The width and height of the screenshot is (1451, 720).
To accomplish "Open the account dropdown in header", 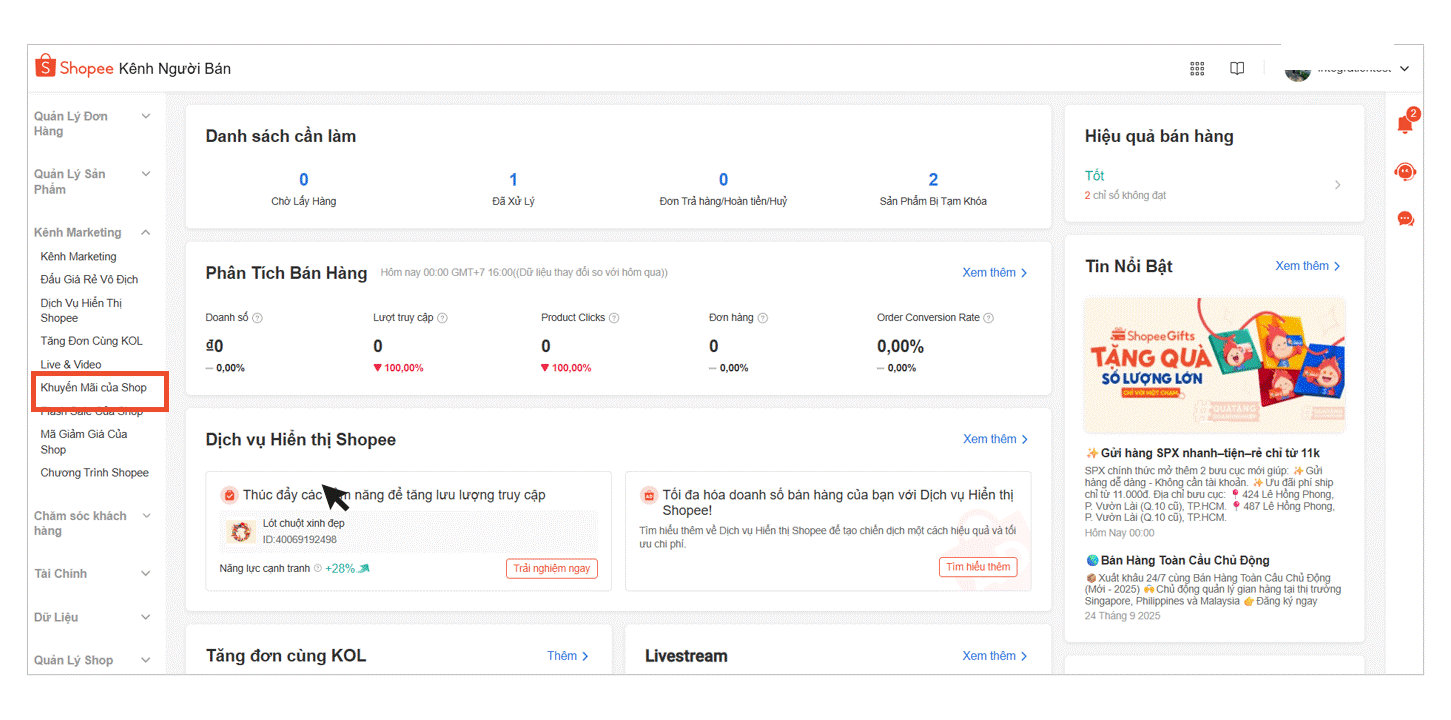I will (x=1348, y=69).
